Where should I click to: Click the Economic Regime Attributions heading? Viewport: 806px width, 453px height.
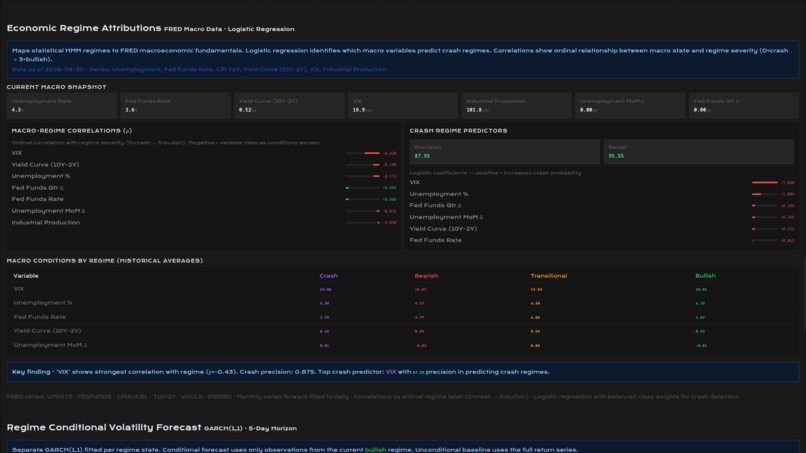tap(84, 28)
